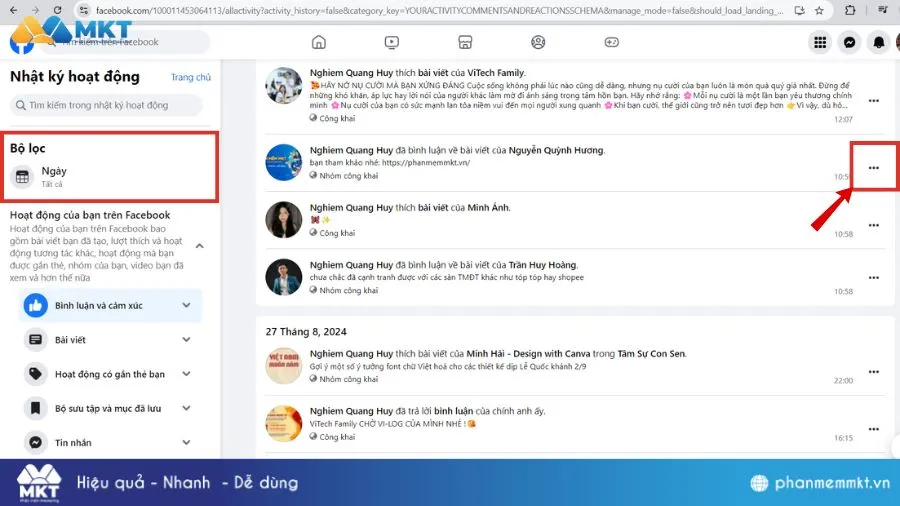Open Trần Huy Hoàng avatar thumbnail

[284, 277]
